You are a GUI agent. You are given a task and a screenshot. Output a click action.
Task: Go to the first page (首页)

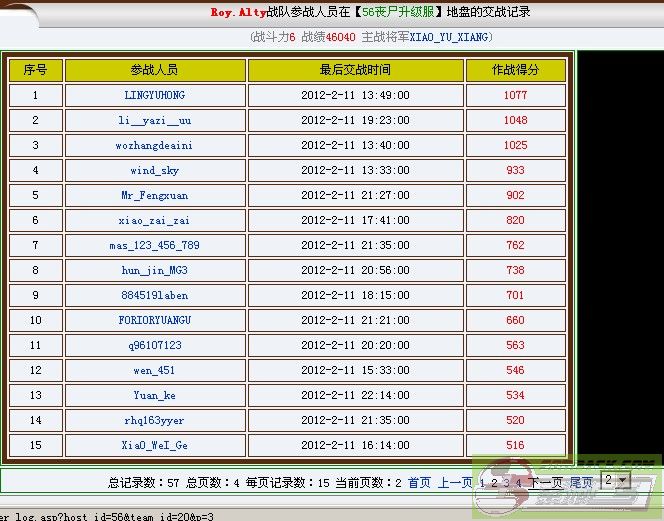click(x=419, y=483)
